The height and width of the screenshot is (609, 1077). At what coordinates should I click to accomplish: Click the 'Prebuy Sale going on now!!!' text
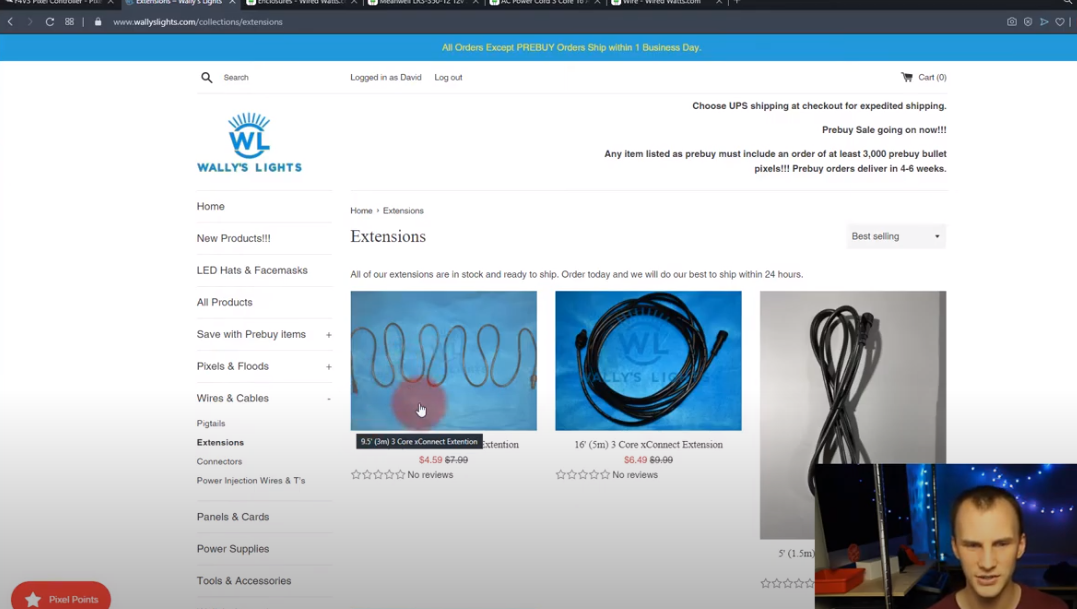(x=884, y=130)
